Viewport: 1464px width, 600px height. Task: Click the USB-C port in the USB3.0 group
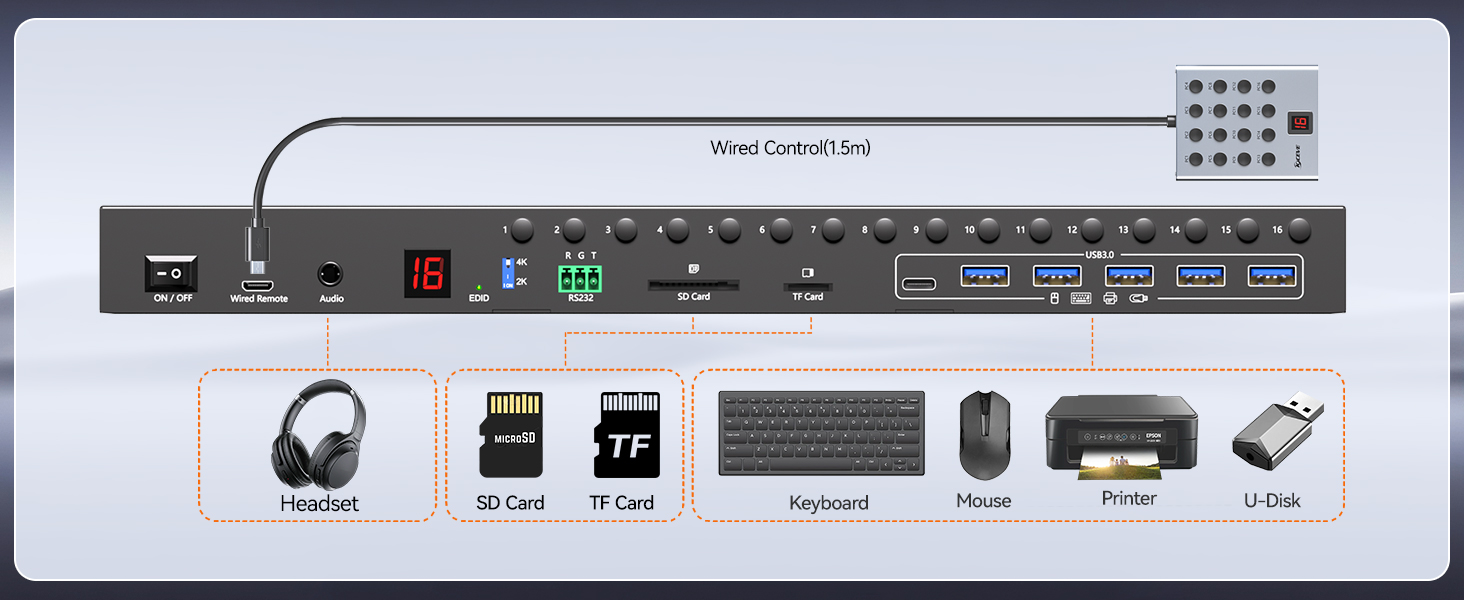coord(919,284)
